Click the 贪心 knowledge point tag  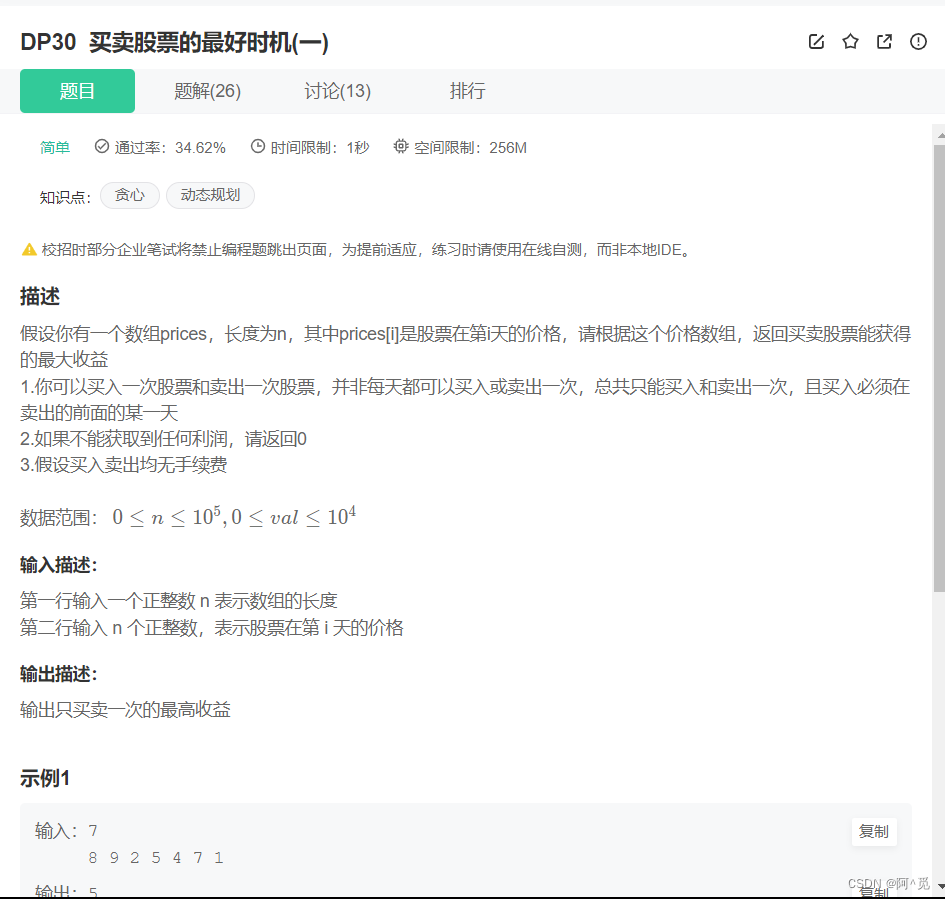pos(129,195)
